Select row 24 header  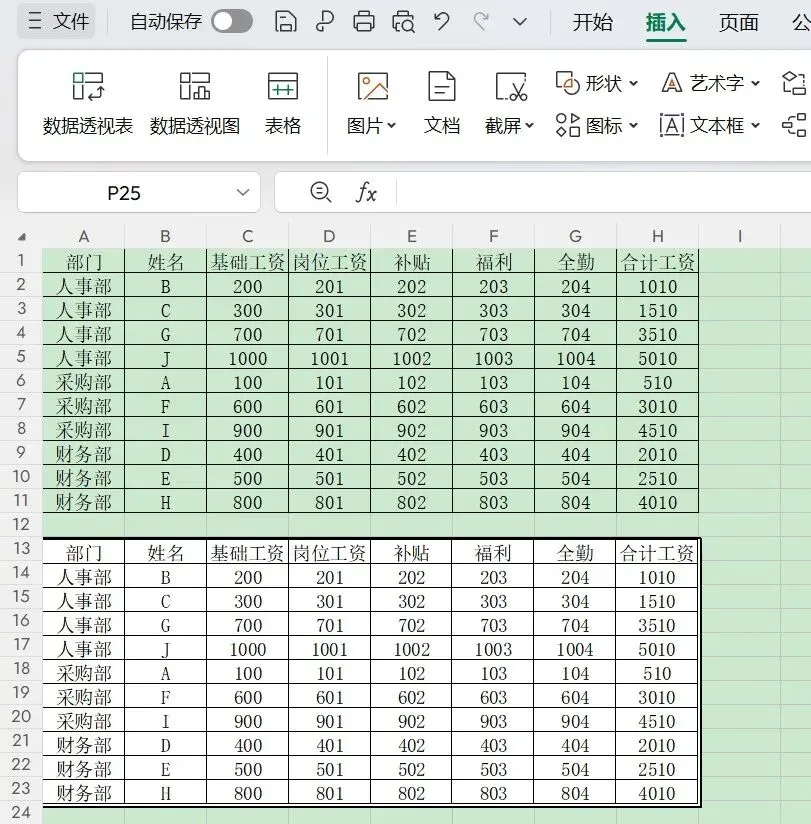21,812
